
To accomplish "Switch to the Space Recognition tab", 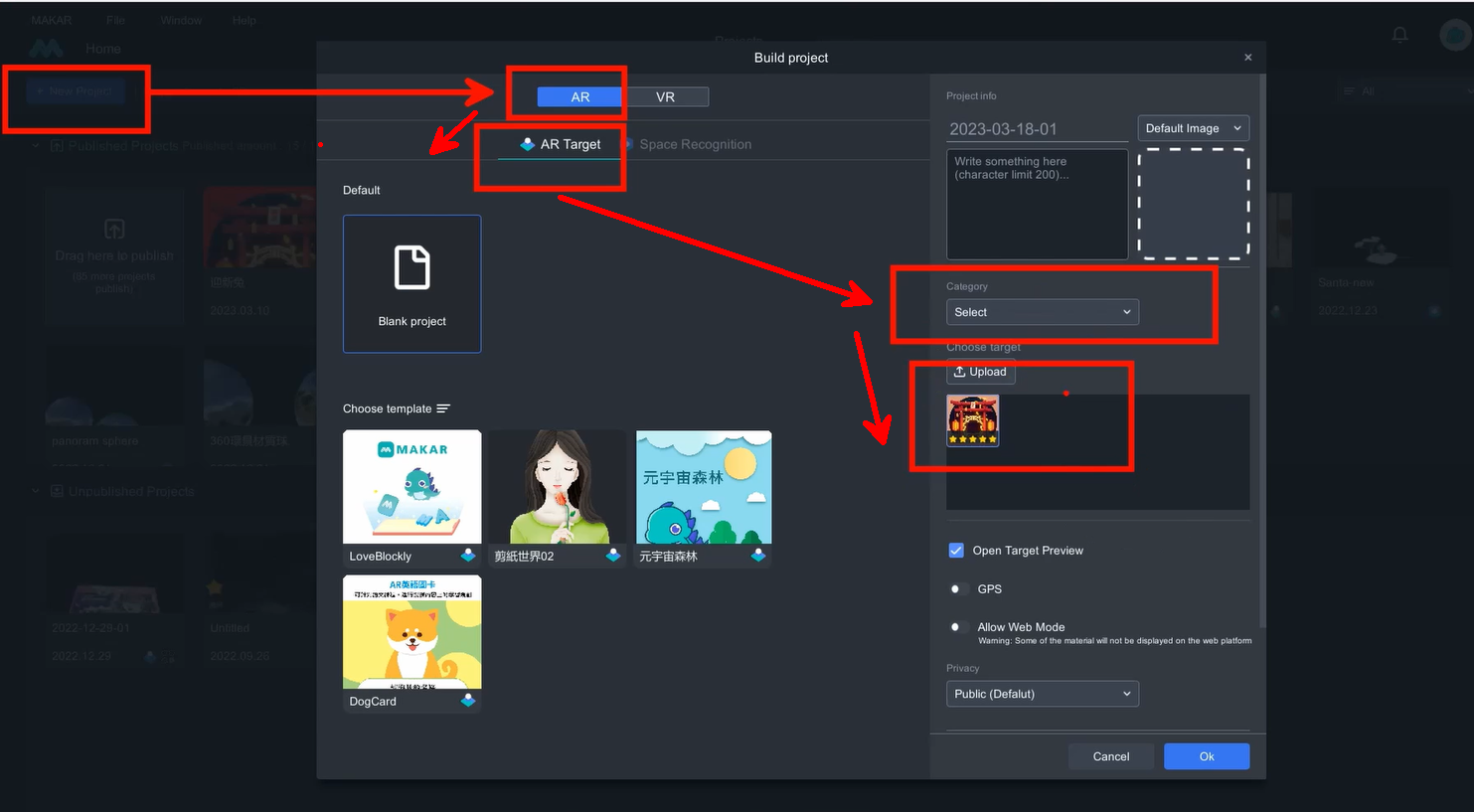I will tap(695, 144).
